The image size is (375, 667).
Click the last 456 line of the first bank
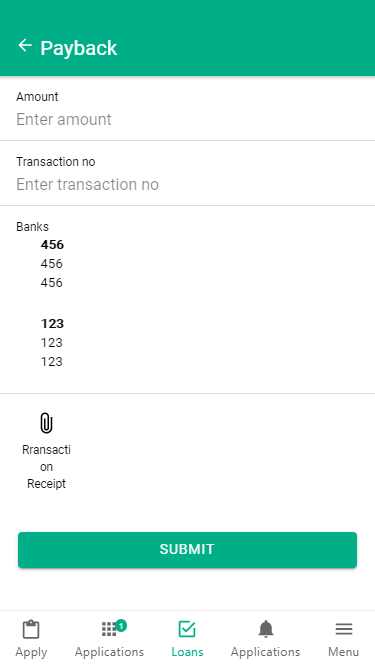click(x=51, y=283)
